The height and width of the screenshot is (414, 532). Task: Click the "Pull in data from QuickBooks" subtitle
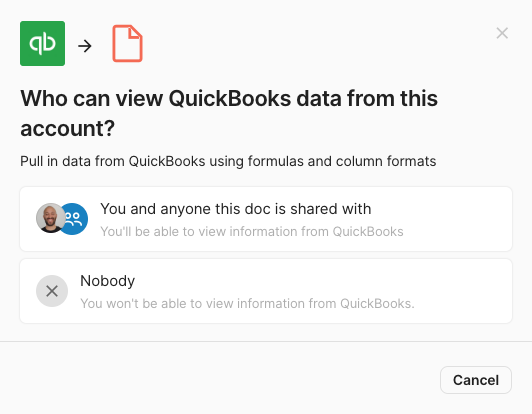(228, 161)
